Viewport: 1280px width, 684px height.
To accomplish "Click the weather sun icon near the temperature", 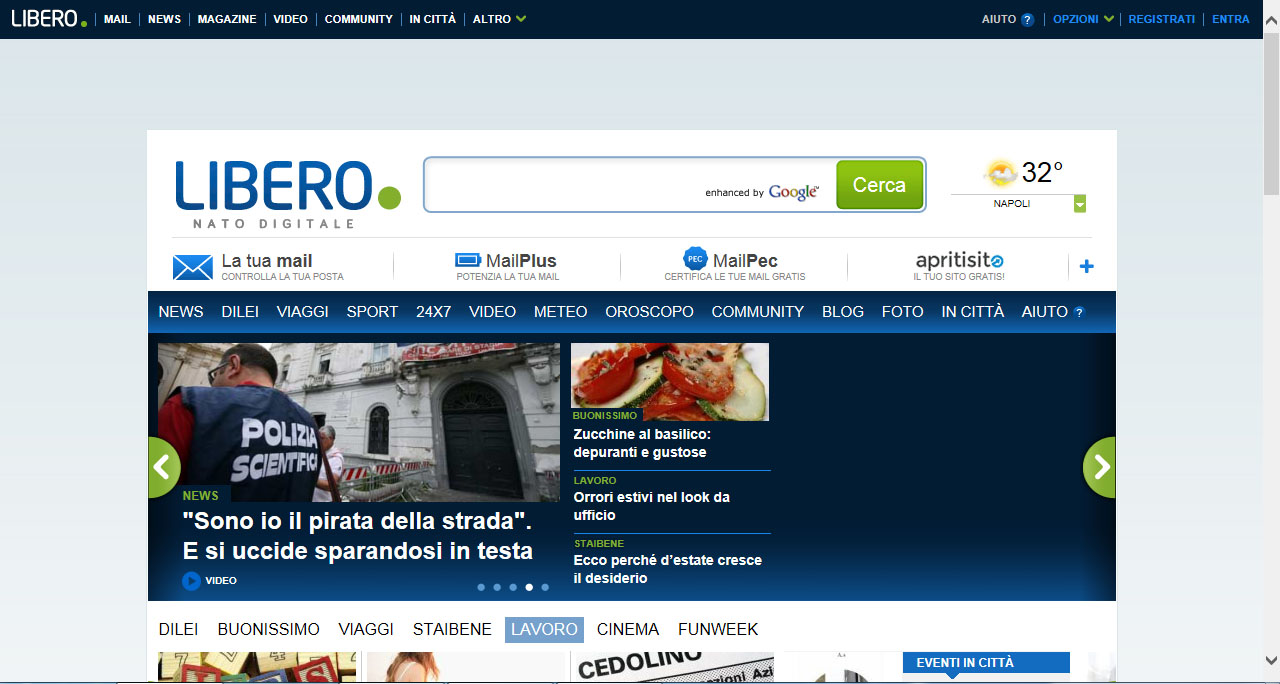I will [1000, 172].
